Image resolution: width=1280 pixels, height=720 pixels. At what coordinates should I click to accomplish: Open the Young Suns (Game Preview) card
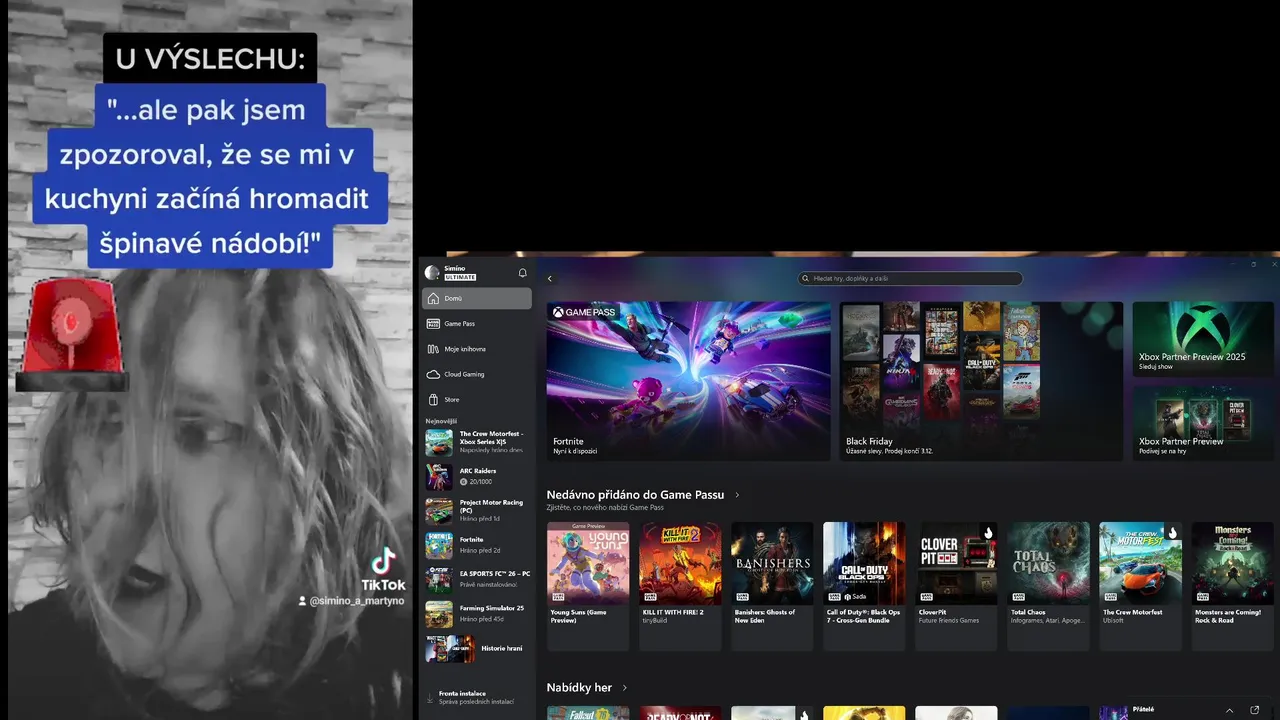coord(588,586)
